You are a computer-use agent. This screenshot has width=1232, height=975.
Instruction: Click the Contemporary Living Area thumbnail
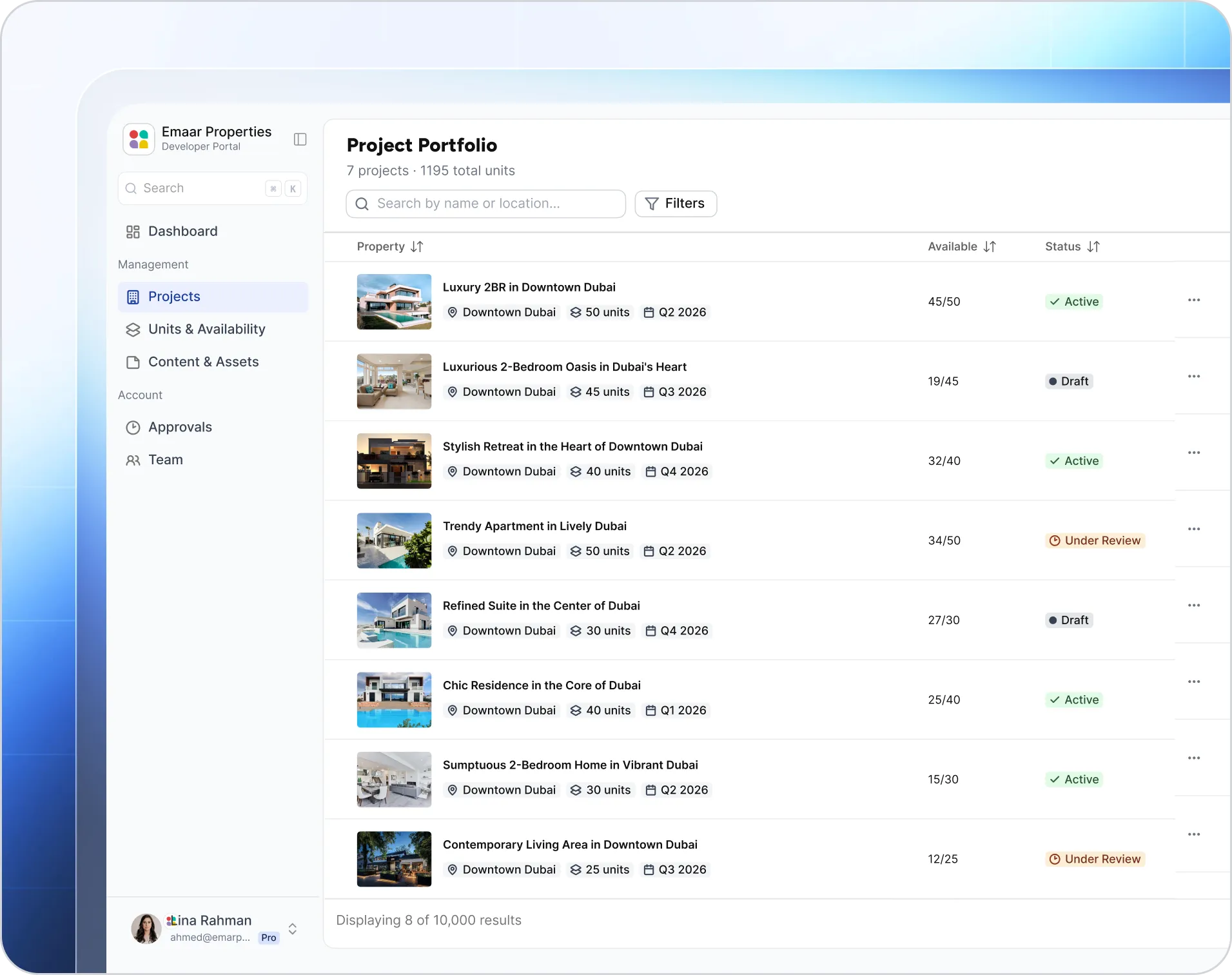(x=394, y=859)
